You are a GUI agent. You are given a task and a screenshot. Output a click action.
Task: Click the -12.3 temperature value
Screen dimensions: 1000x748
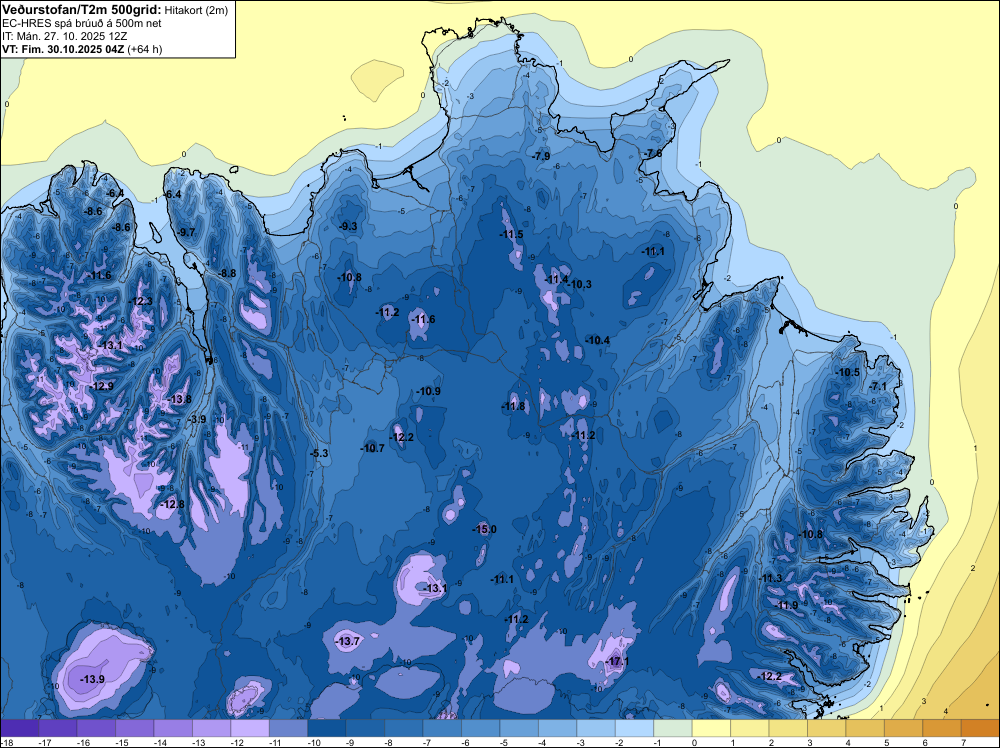[x=140, y=301]
